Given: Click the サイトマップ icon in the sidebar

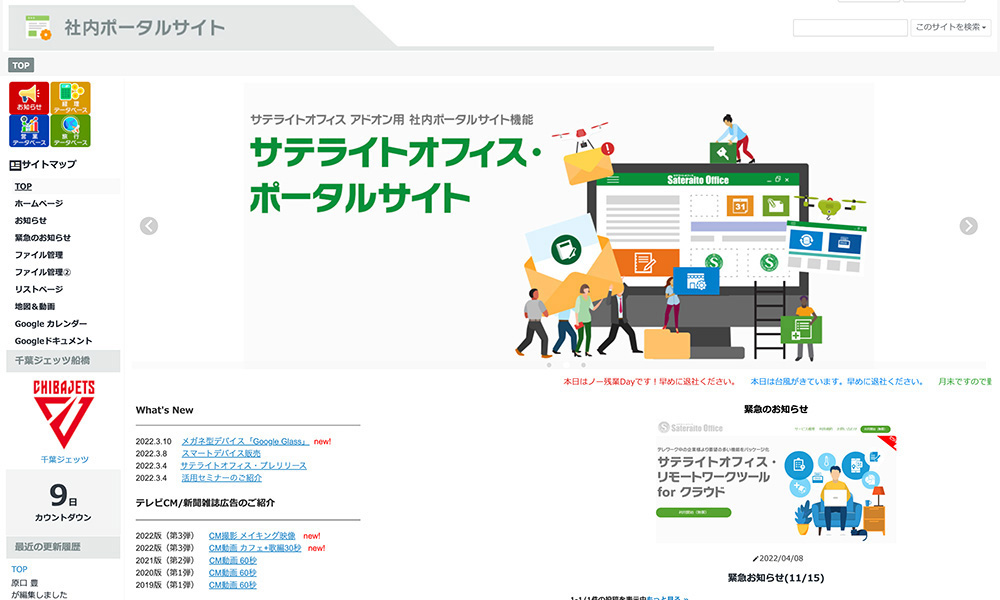Looking at the screenshot, I should (15, 165).
